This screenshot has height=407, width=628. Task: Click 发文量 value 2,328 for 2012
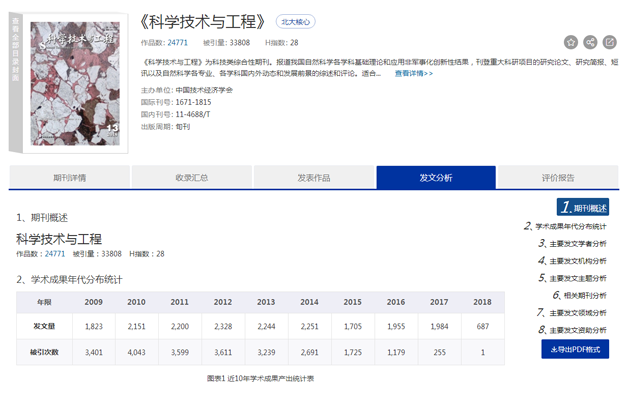[223, 326]
